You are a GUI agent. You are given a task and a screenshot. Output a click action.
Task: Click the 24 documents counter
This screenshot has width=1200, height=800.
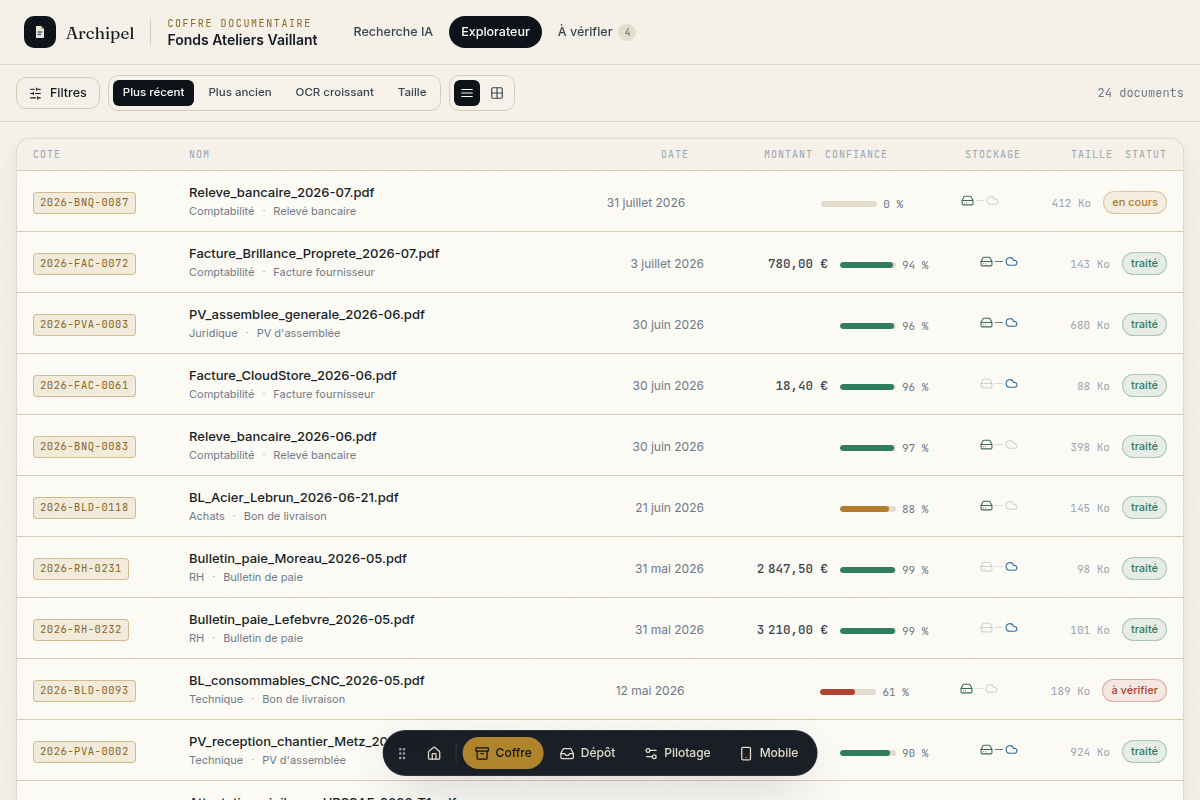(1140, 93)
